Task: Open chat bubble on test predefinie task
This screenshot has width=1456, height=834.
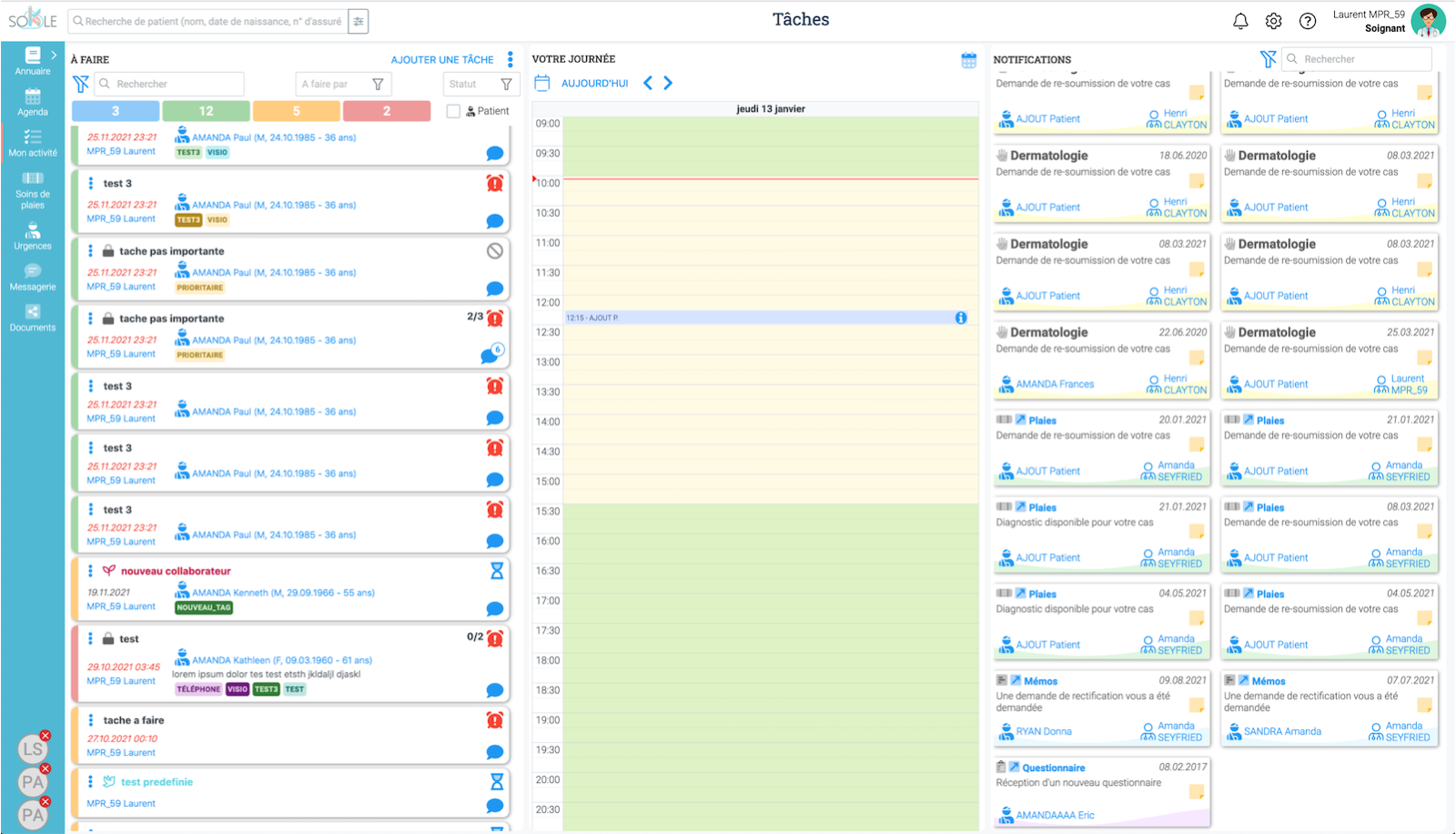Action: (495, 806)
